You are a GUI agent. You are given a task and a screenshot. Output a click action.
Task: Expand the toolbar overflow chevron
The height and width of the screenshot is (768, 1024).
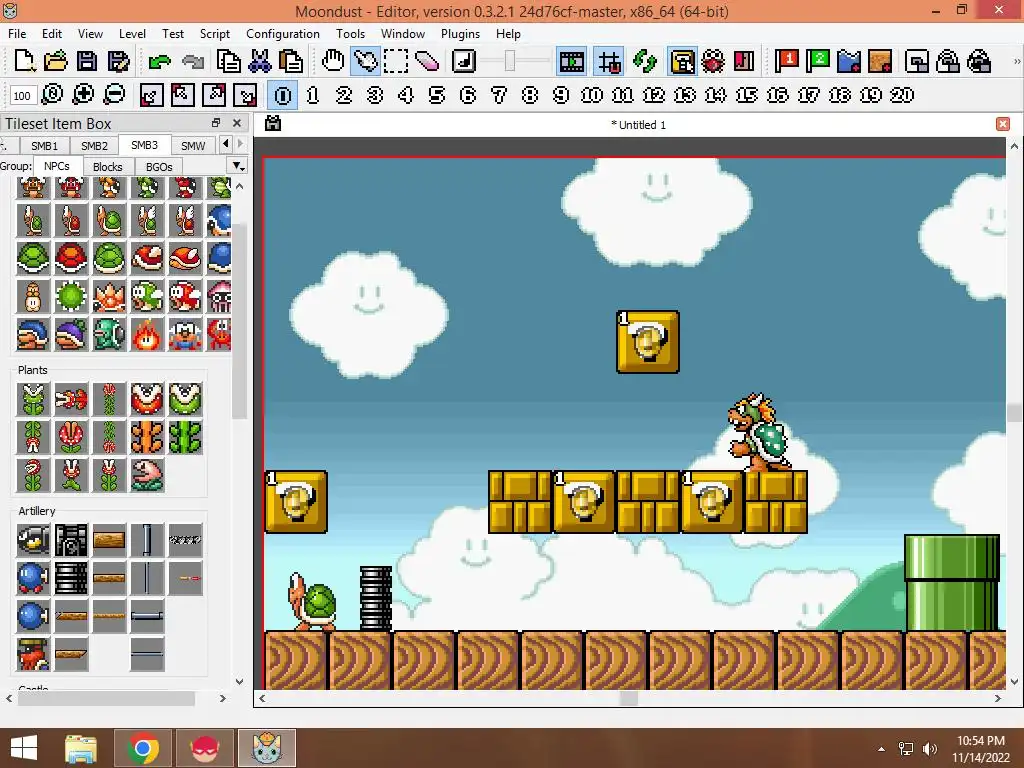(1017, 61)
